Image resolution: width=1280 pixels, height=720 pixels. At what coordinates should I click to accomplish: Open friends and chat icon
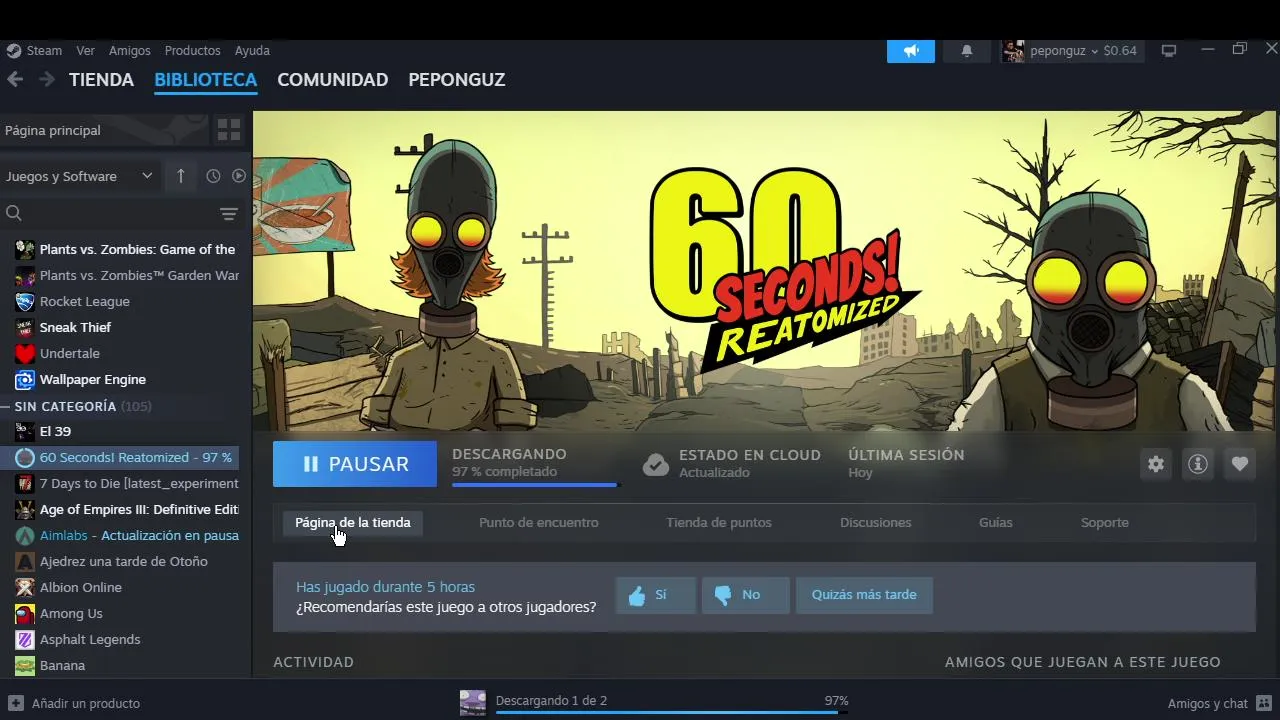pyautogui.click(x=1264, y=703)
